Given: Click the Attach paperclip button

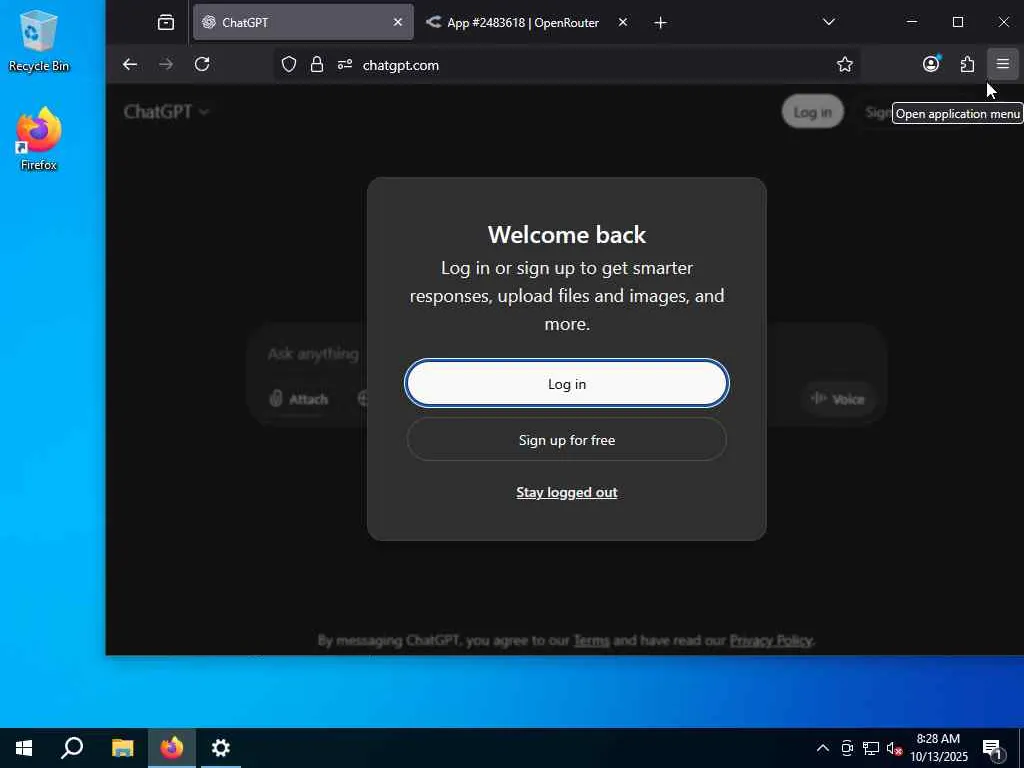Looking at the screenshot, I should pyautogui.click(x=299, y=398).
